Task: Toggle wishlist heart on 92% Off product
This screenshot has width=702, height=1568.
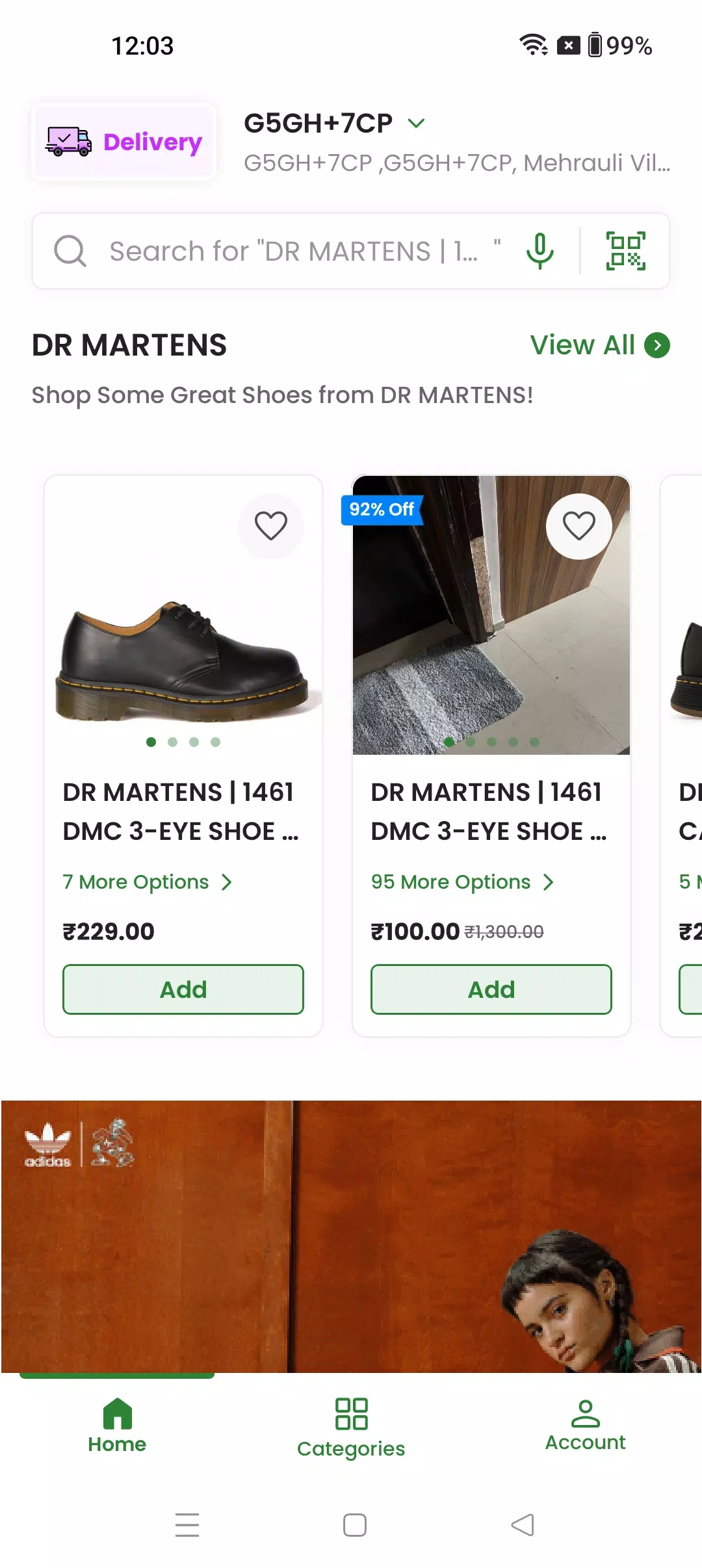Action: (579, 526)
